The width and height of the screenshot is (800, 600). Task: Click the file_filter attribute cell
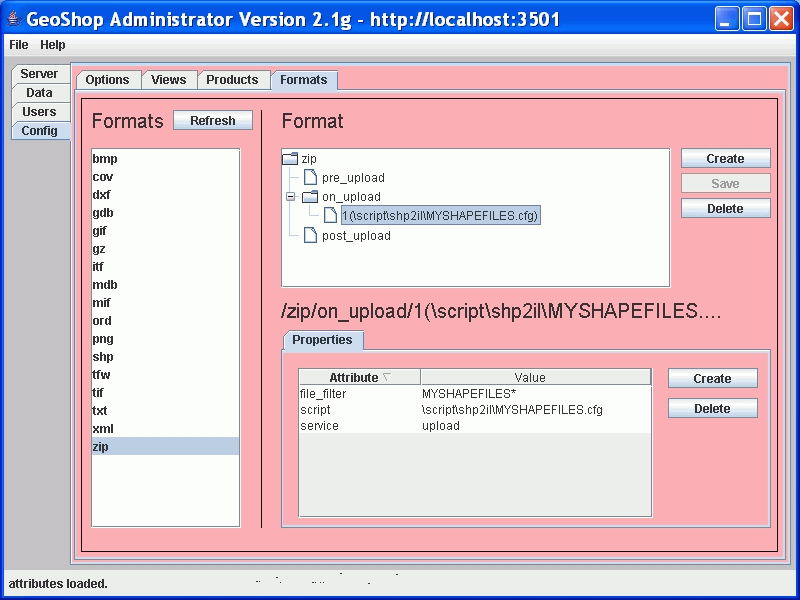360,394
